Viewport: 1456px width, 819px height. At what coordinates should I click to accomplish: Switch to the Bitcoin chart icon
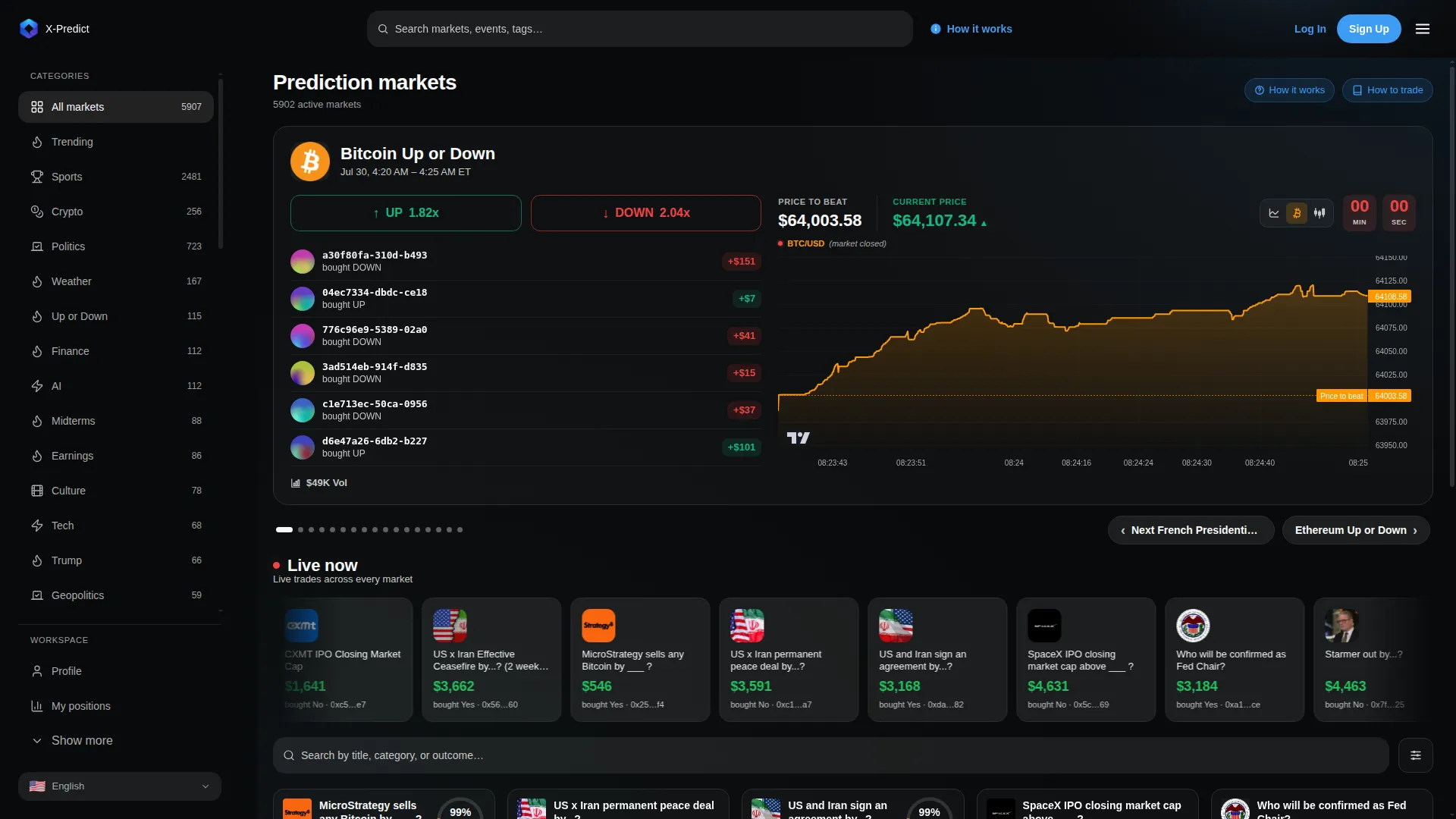(1297, 213)
